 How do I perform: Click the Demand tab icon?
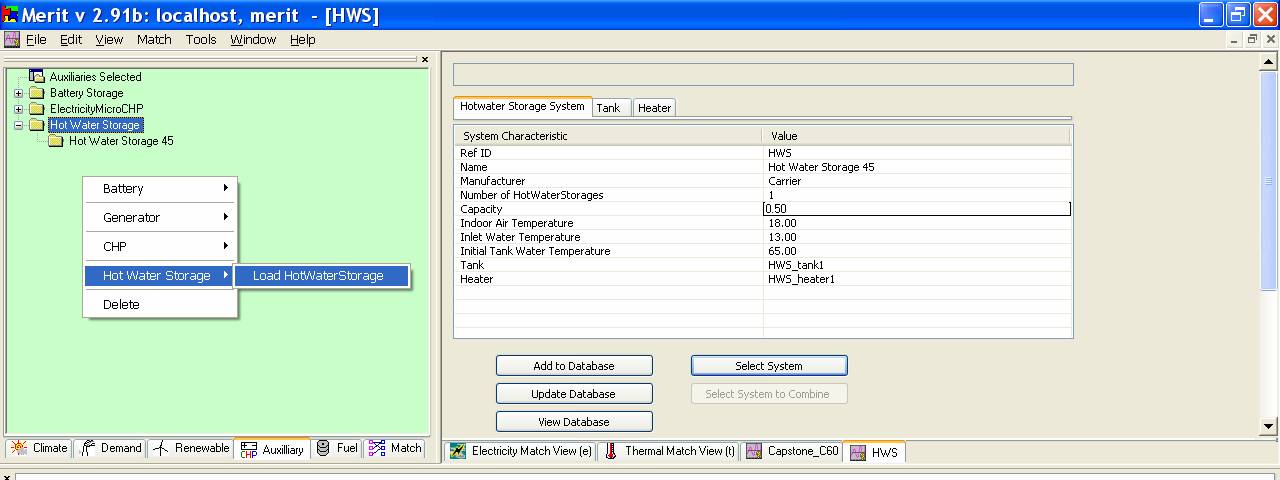coord(88,448)
